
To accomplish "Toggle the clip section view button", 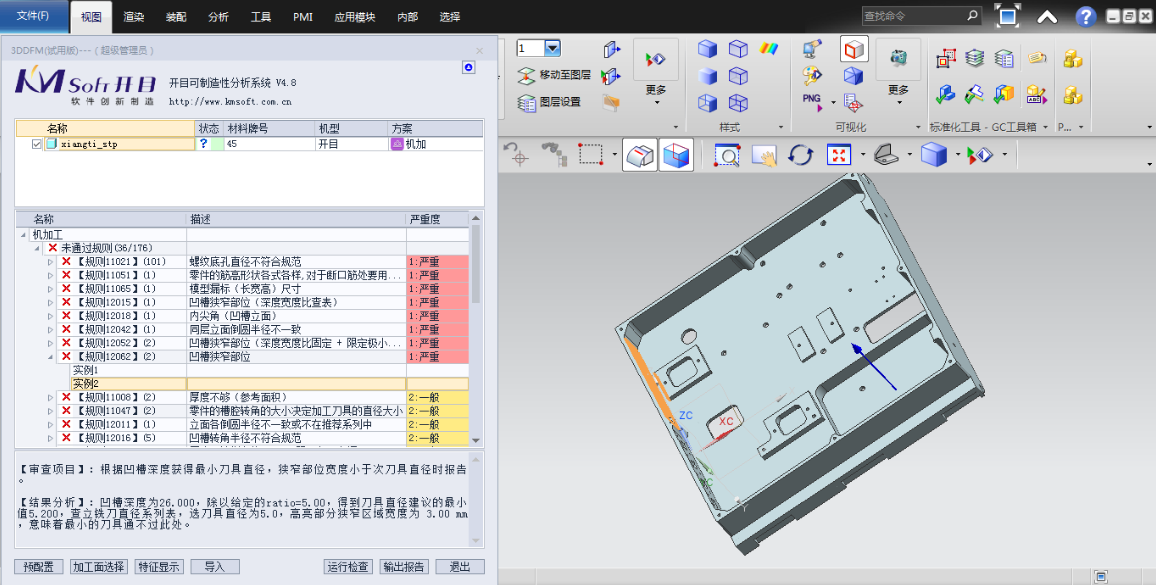I will [x=677, y=155].
